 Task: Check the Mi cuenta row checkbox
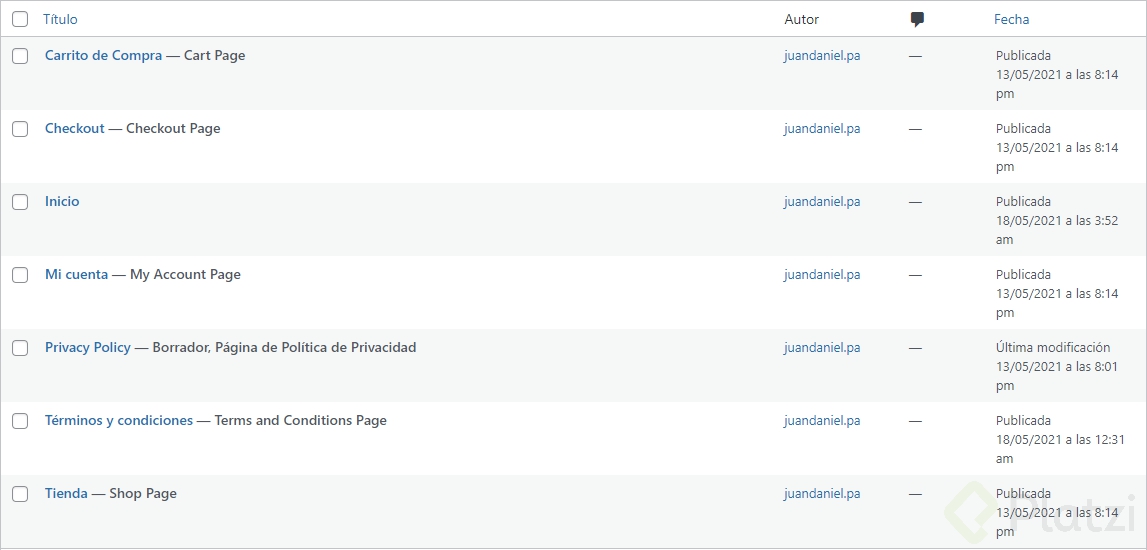[x=20, y=275]
